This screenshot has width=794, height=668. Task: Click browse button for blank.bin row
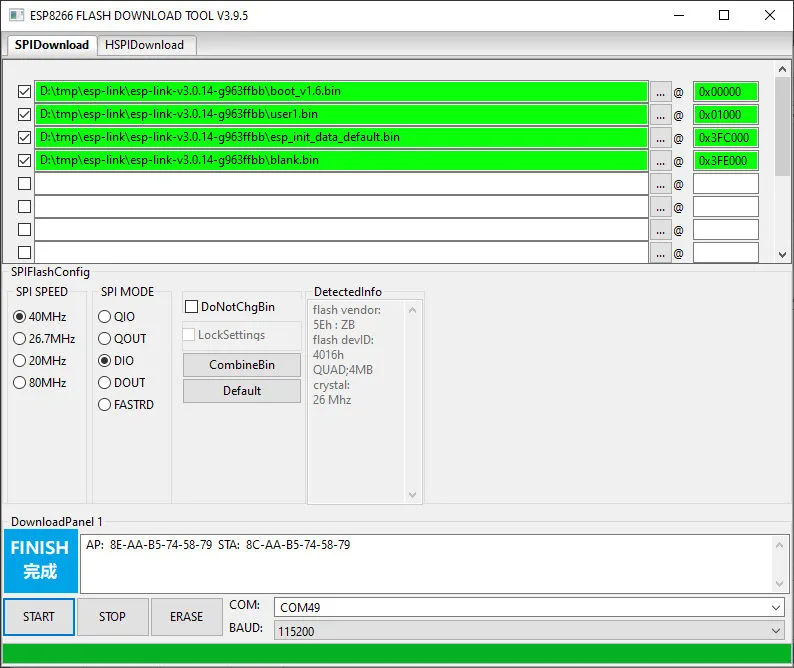click(x=660, y=161)
